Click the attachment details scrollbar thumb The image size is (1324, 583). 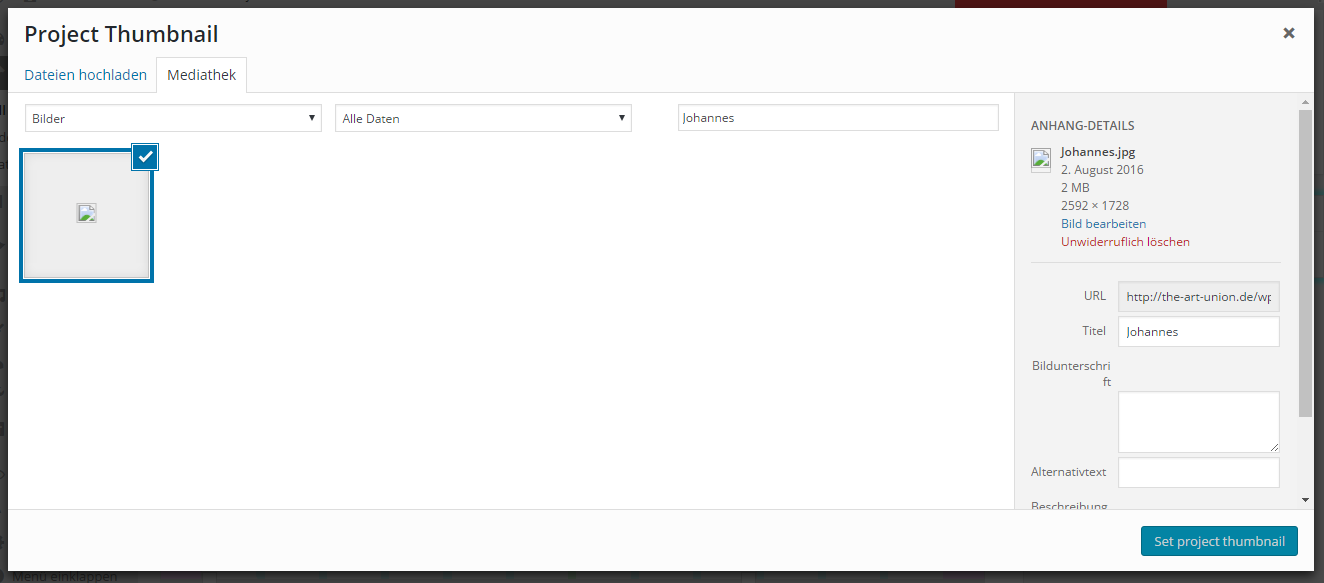pyautogui.click(x=1305, y=260)
